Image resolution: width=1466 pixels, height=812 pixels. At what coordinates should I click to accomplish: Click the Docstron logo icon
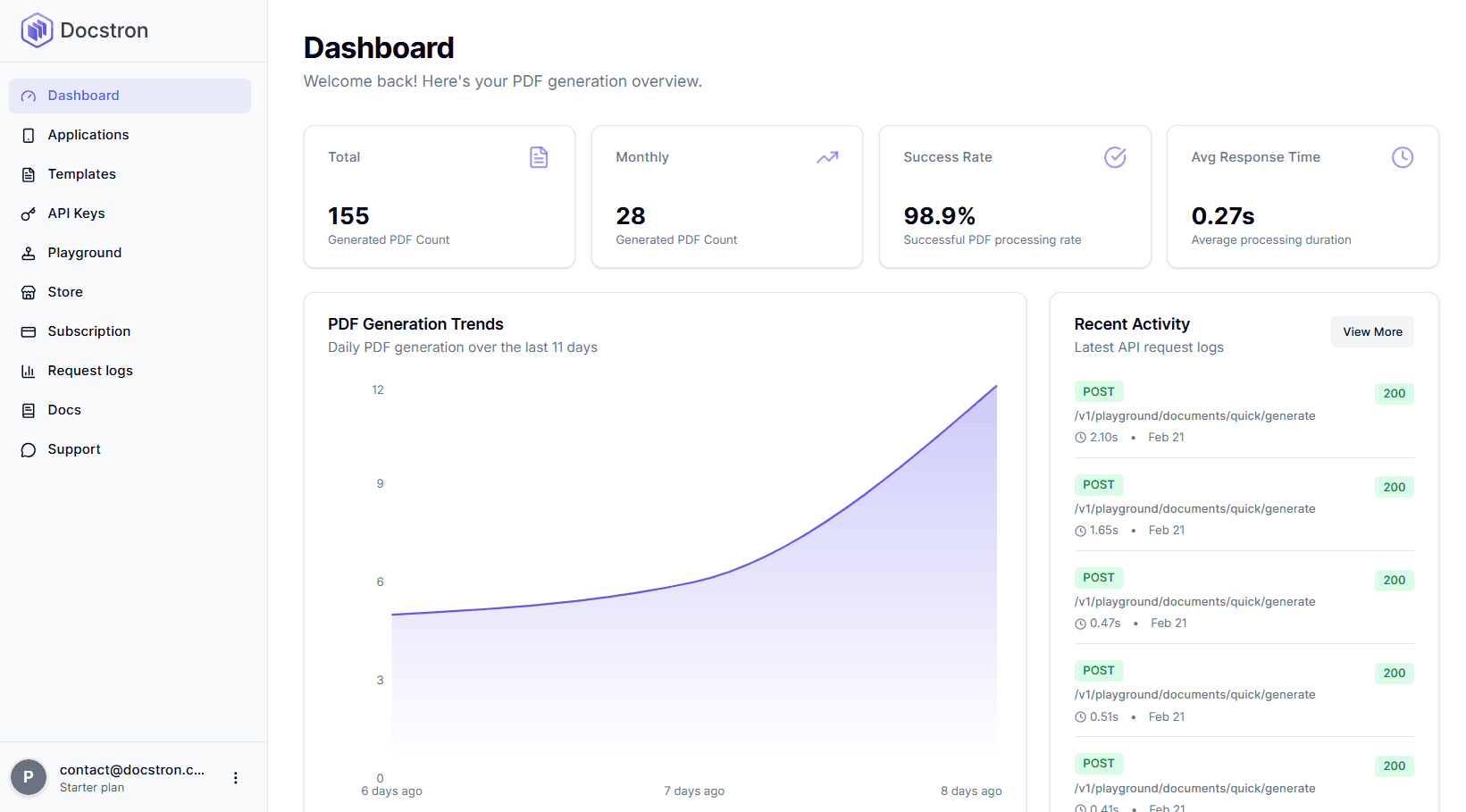click(37, 30)
